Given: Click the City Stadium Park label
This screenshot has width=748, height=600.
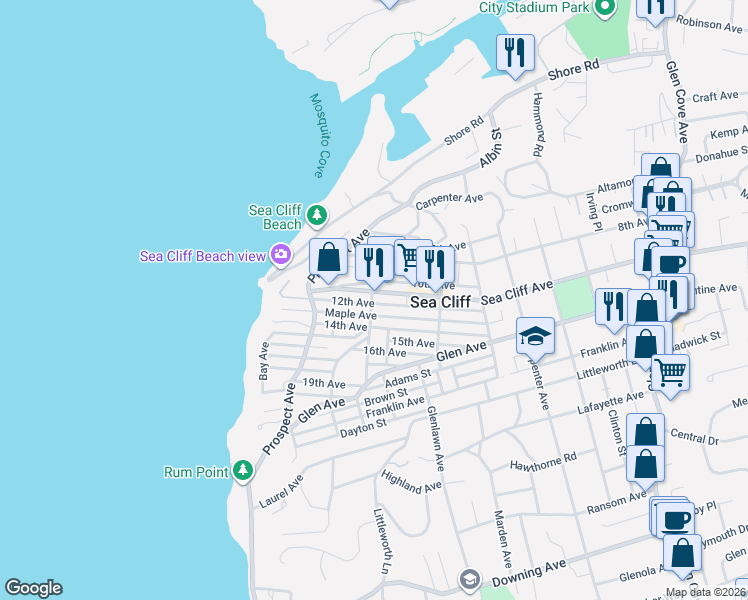Looking at the screenshot, I should click(x=534, y=8).
